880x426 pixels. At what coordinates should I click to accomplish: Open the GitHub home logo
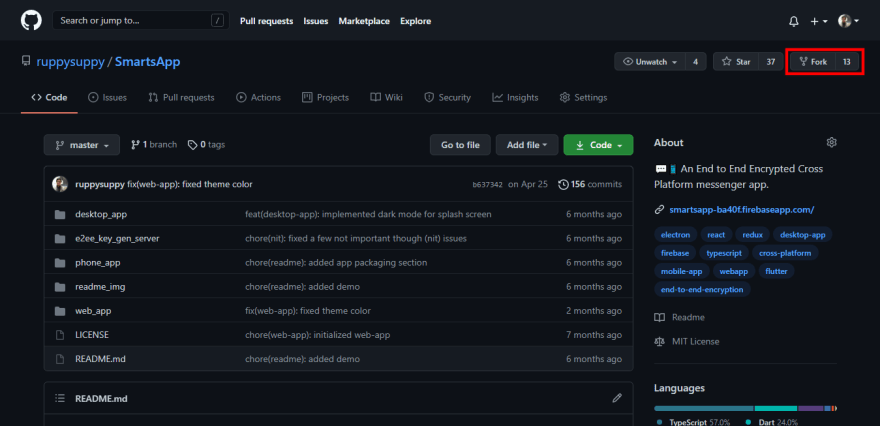(x=31, y=21)
